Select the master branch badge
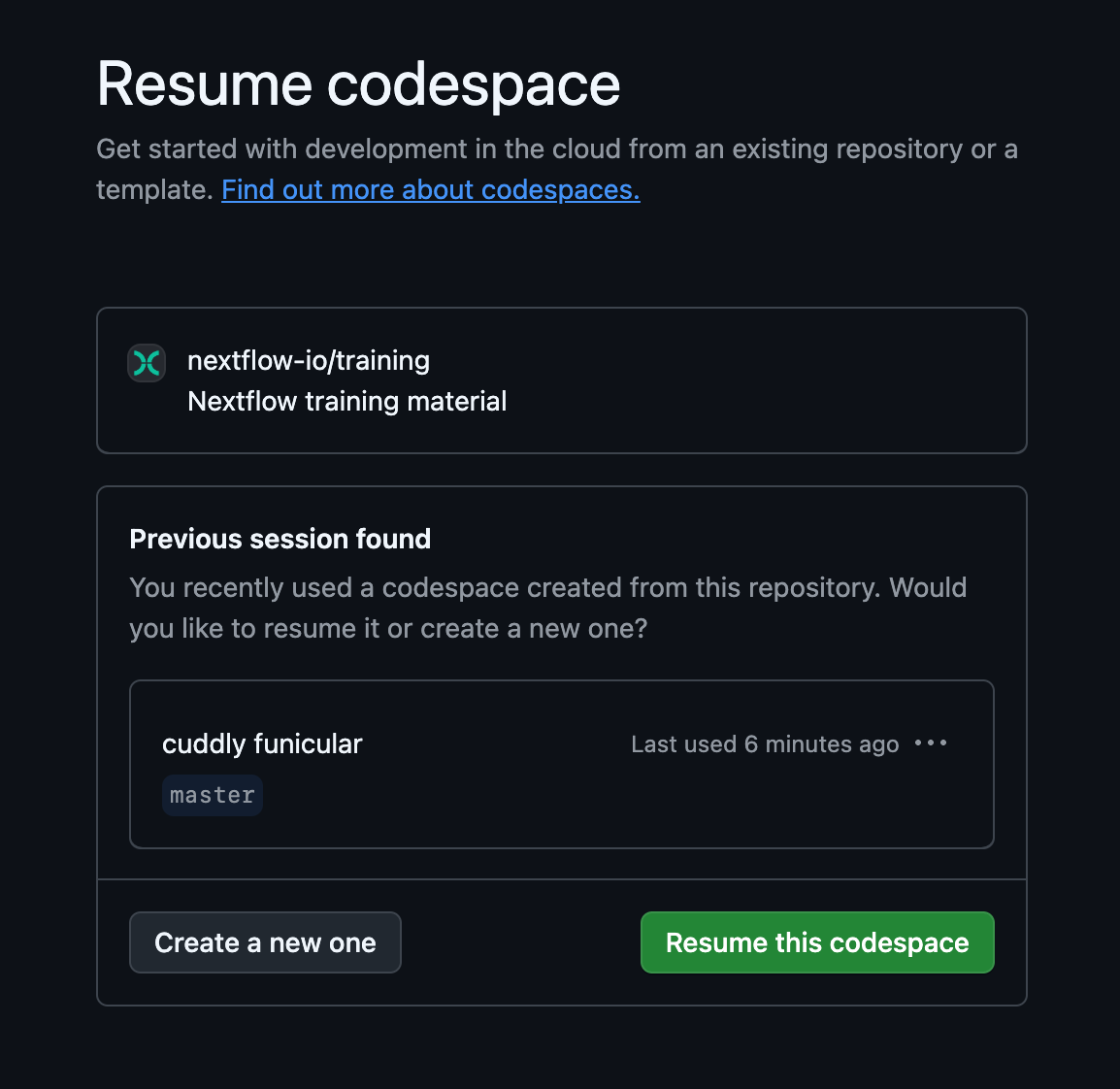This screenshot has width=1120, height=1089. [x=212, y=794]
